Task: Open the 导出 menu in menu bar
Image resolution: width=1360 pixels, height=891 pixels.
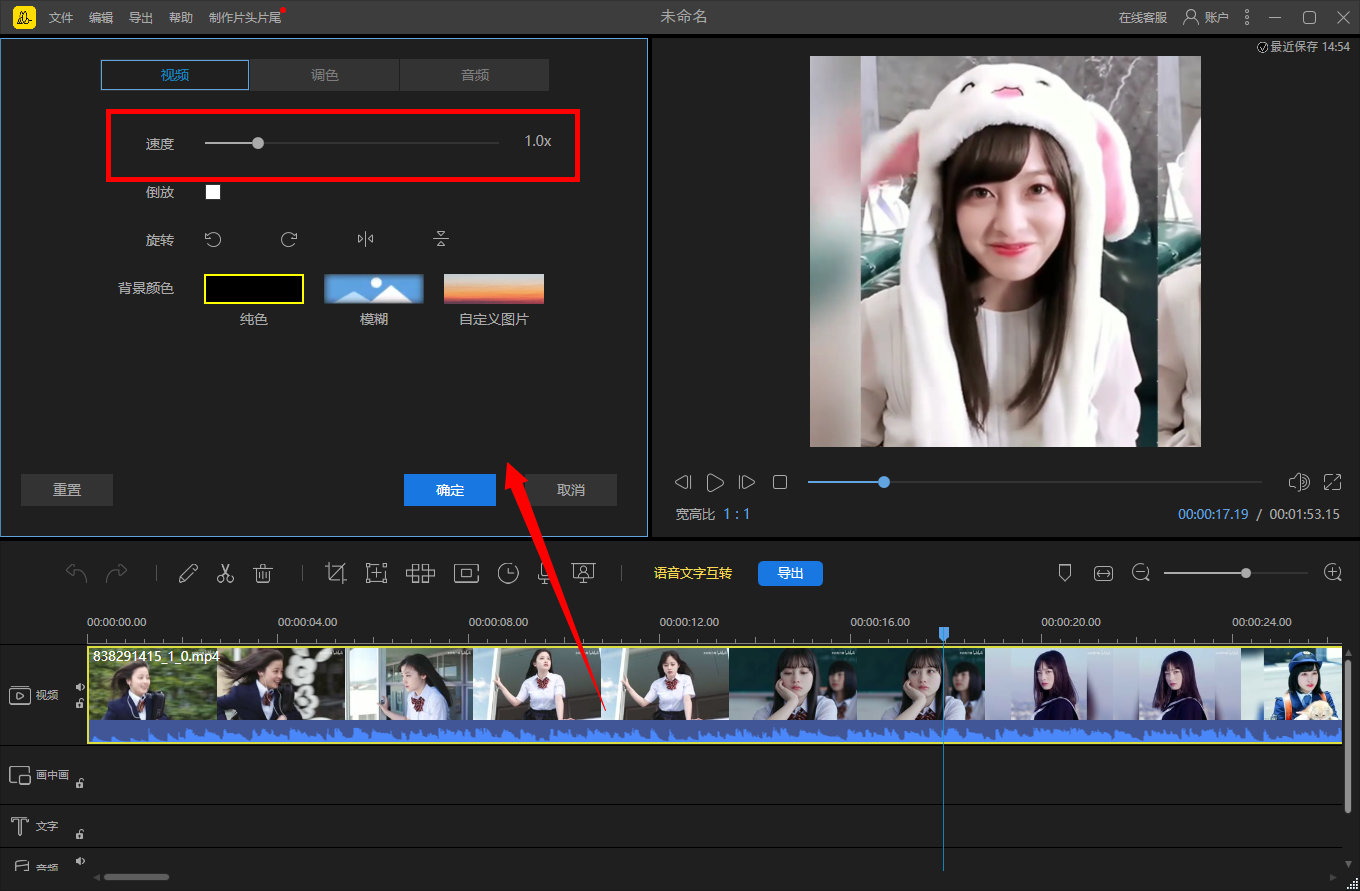Action: point(141,18)
